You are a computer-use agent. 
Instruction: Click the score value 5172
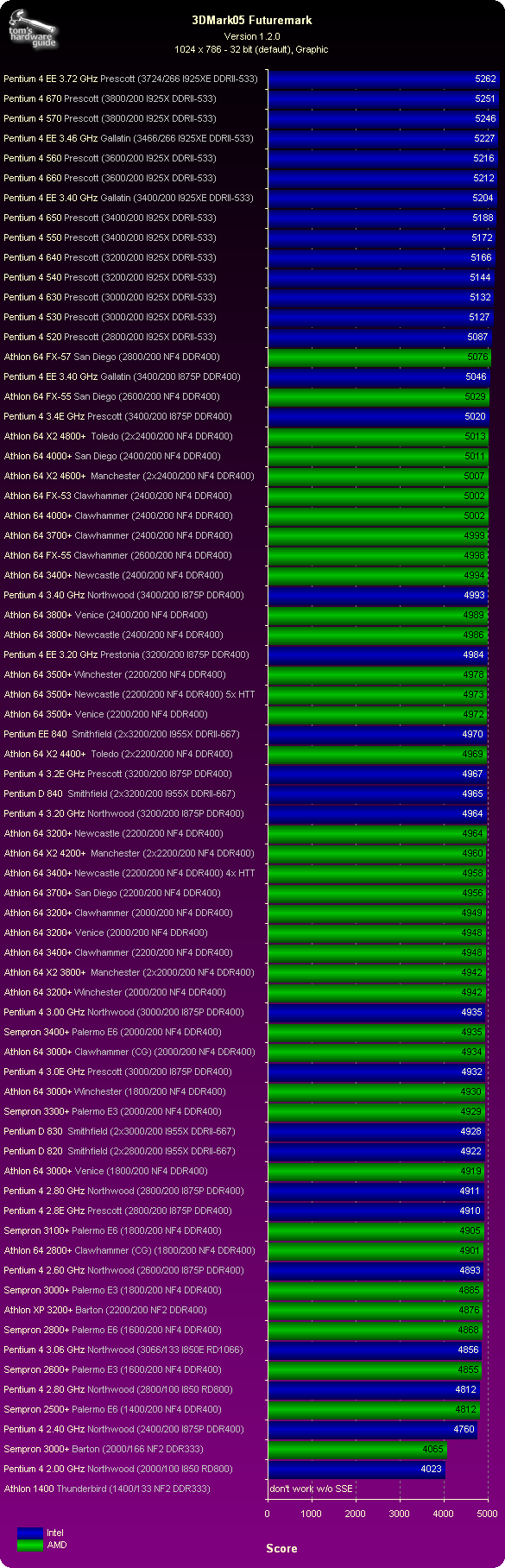tap(482, 237)
